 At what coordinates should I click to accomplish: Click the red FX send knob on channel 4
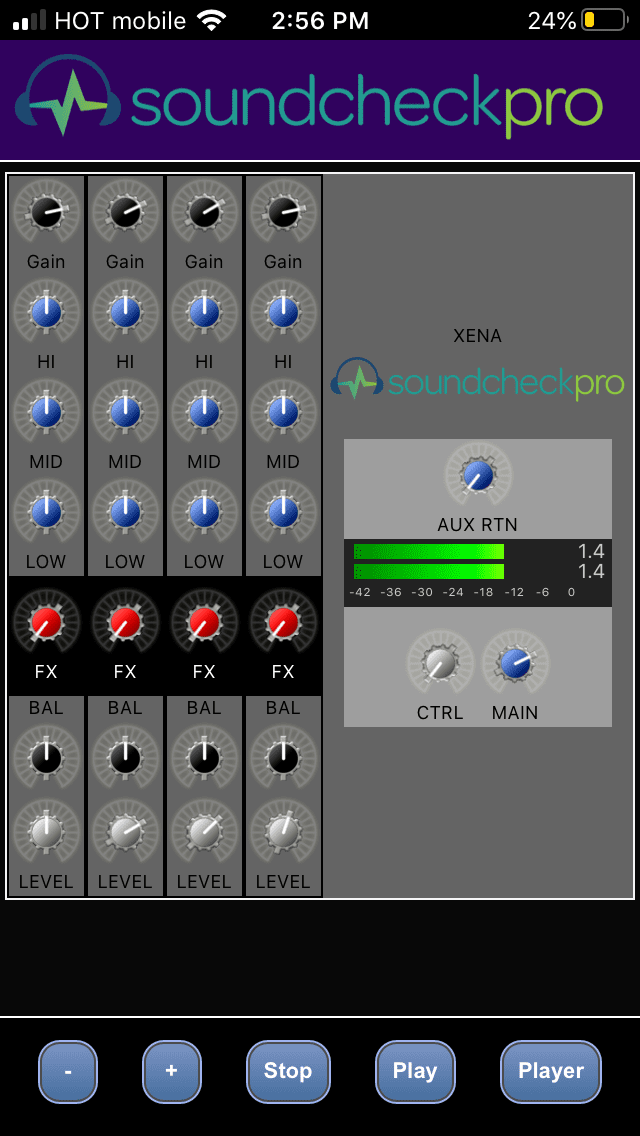tap(283, 622)
